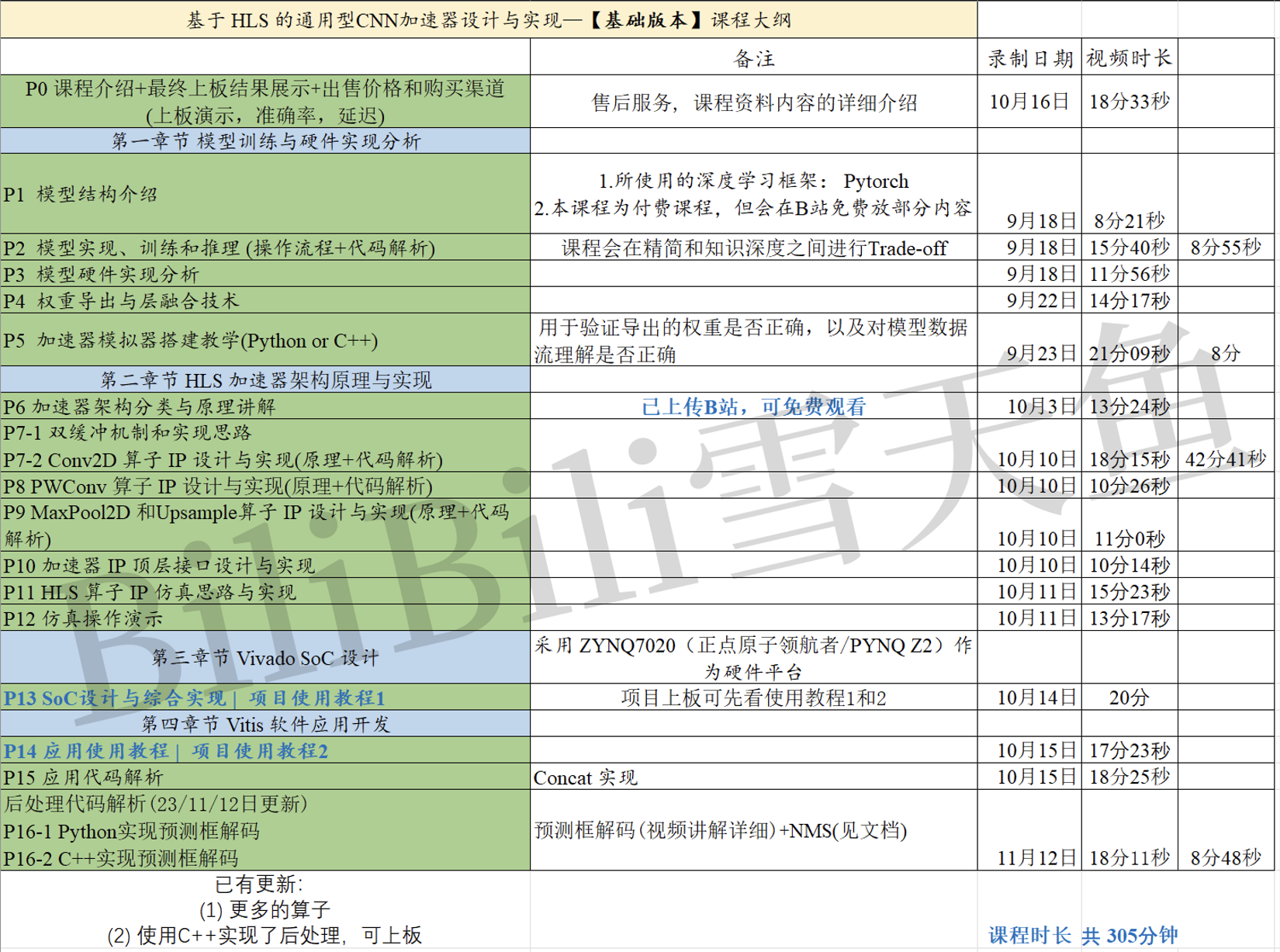
Task: Click the 10月3日 date cell
Action: [1029, 407]
